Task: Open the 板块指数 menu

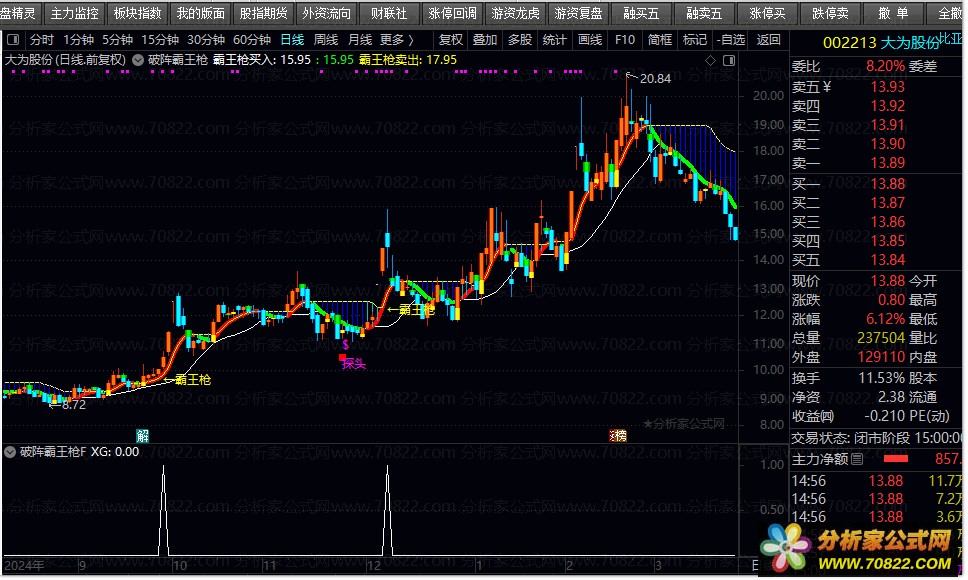Action: click(138, 13)
